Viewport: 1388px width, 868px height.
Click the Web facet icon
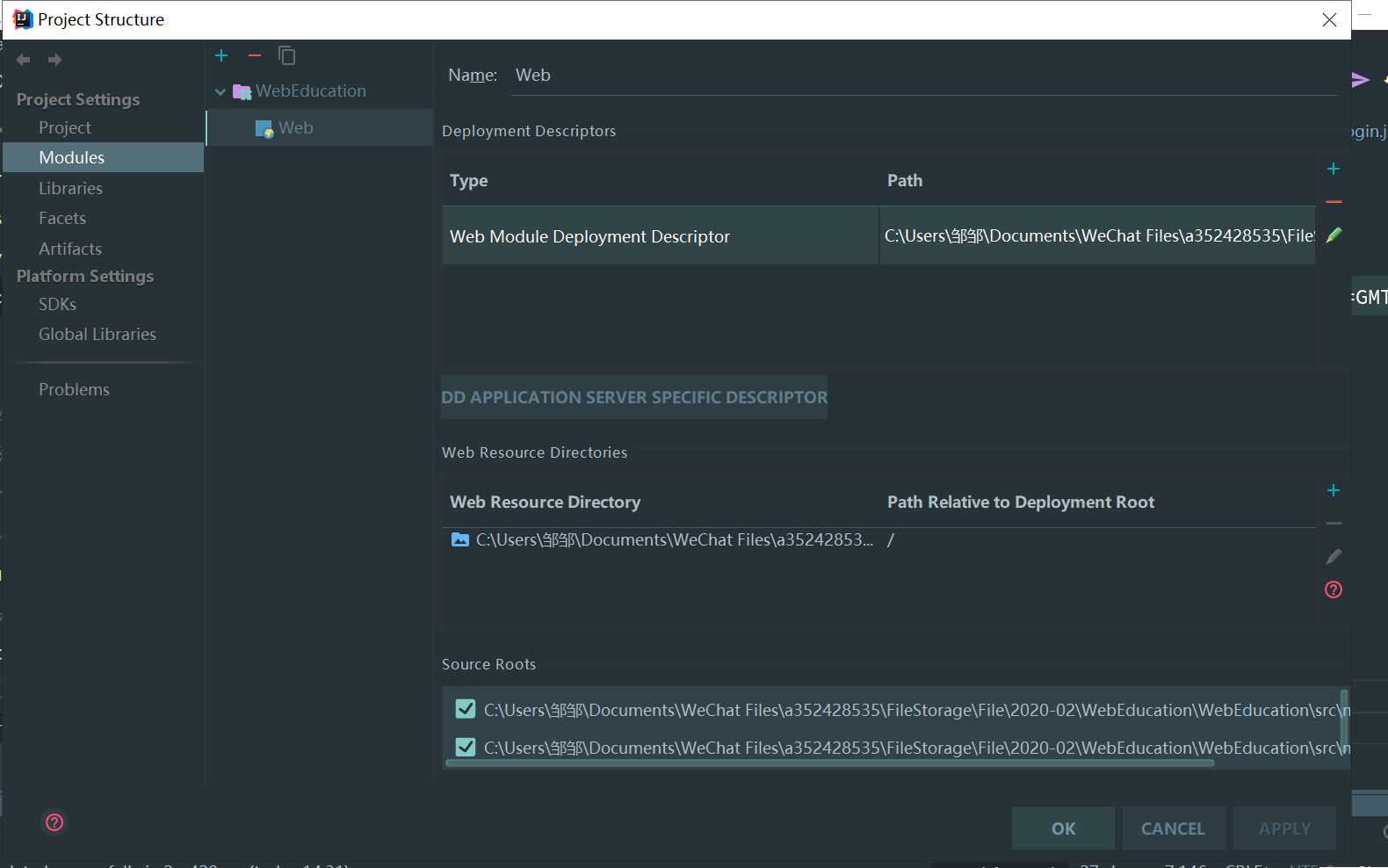coord(264,128)
